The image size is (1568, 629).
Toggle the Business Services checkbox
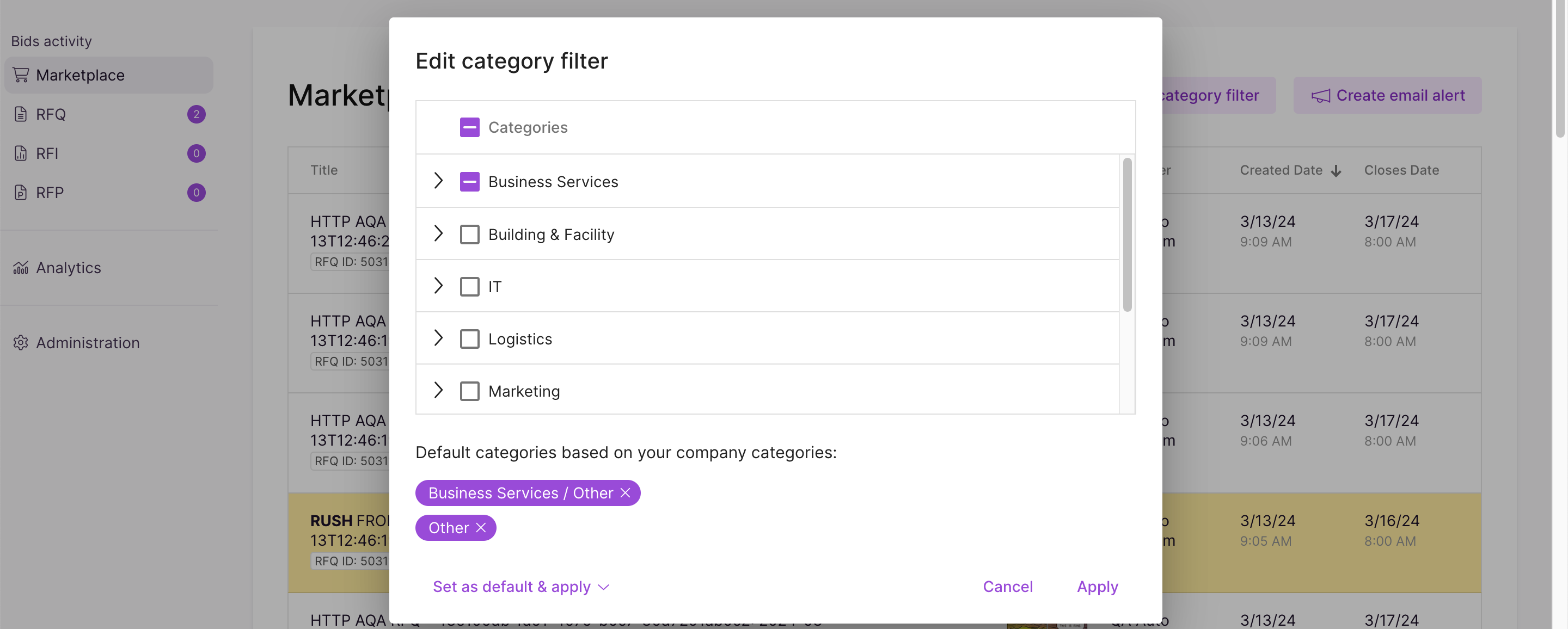pyautogui.click(x=469, y=181)
